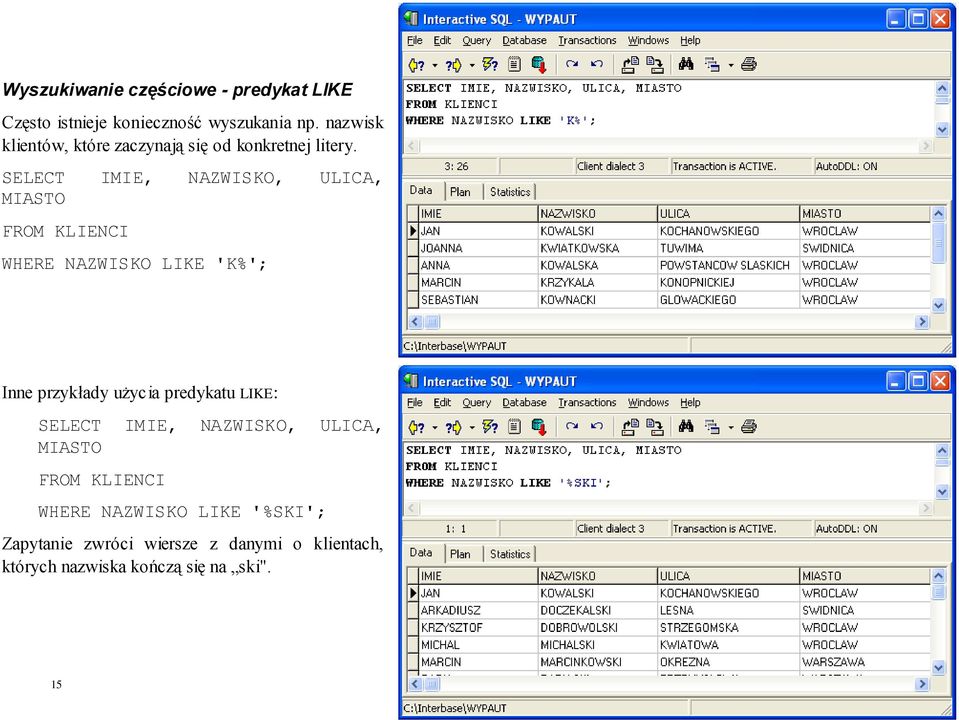
Task: Click right-curving arrow icon in 'K%' window toolbar
Action: [x=572, y=64]
